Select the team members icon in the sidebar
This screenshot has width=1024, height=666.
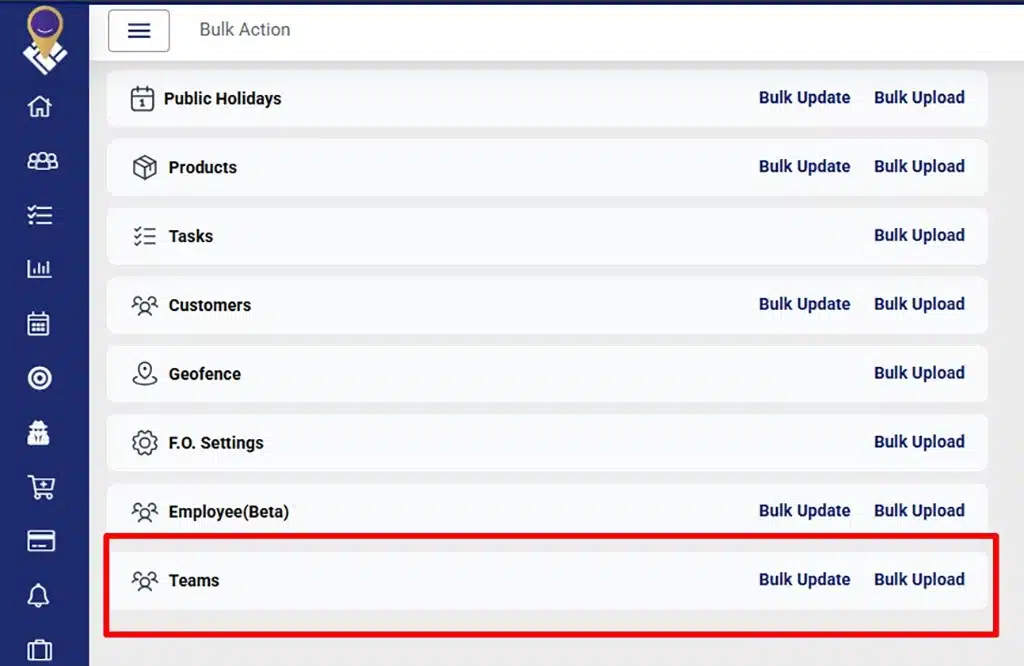pos(40,160)
